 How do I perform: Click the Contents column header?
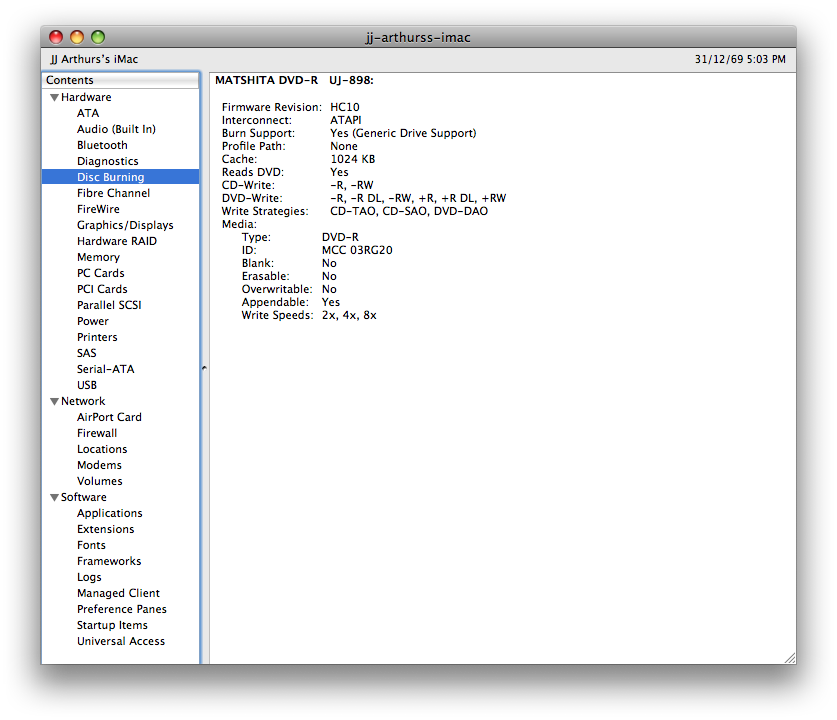coord(121,80)
